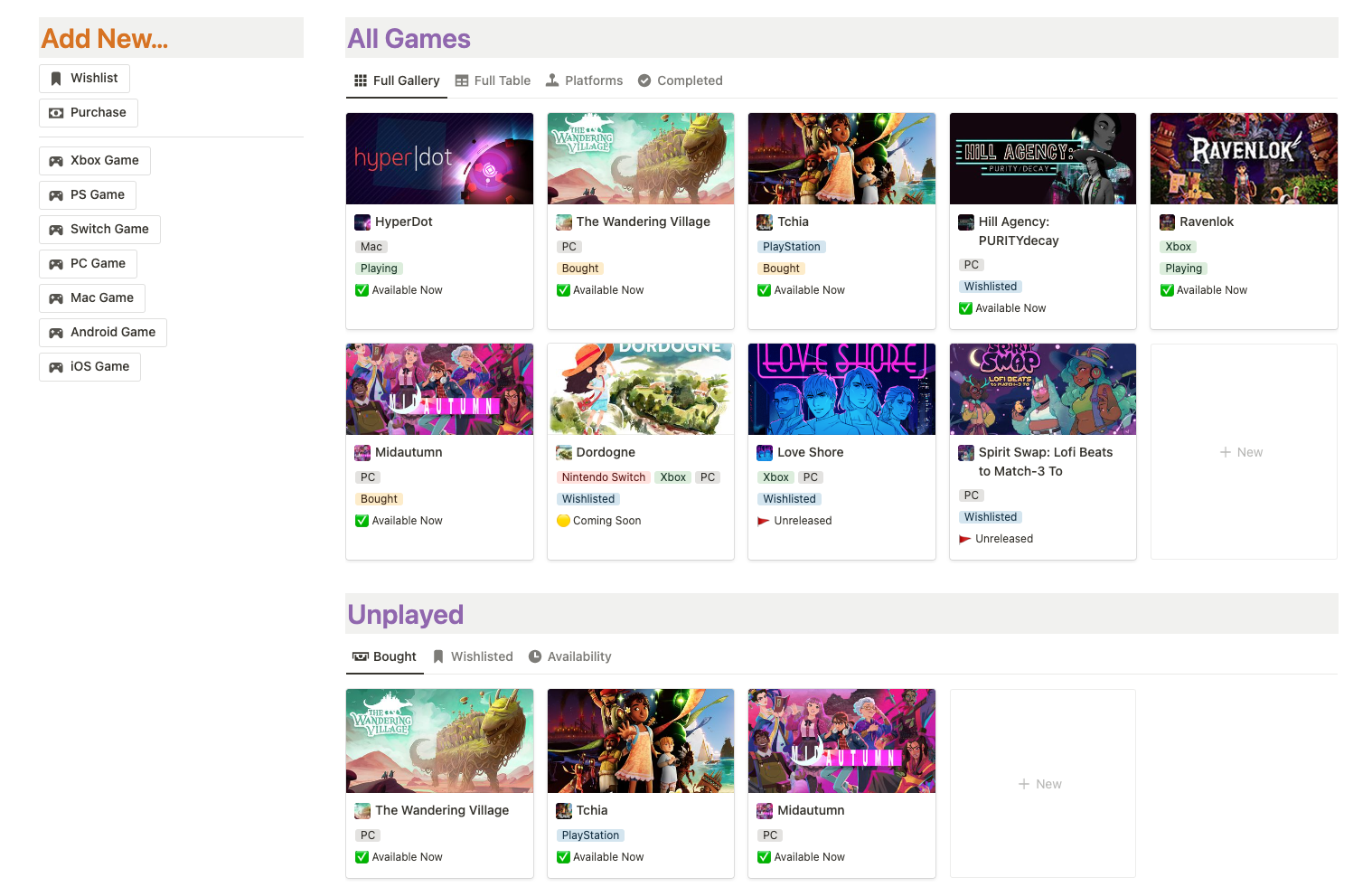Click the controller icon on Android Game
This screenshot has height=887, width=1372.
[x=57, y=332]
